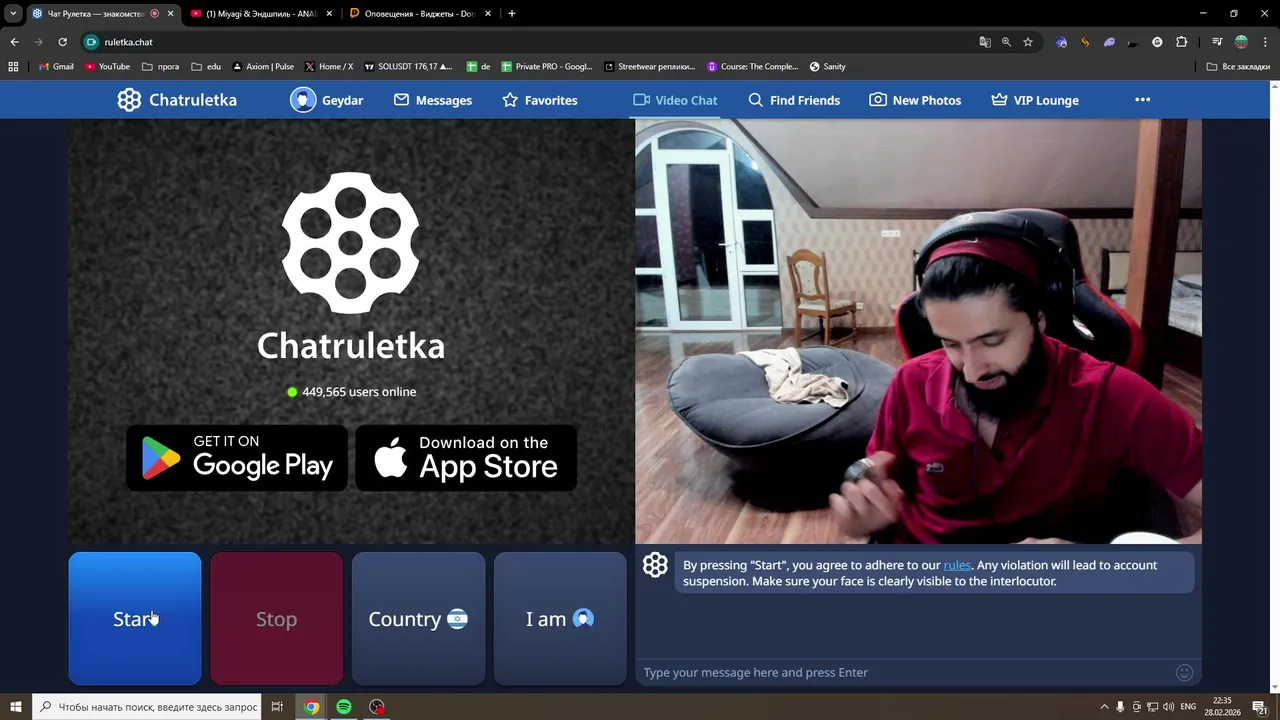Viewport: 1280px width, 720px height.
Task: Open the Windows Start menu
Action: click(x=15, y=707)
